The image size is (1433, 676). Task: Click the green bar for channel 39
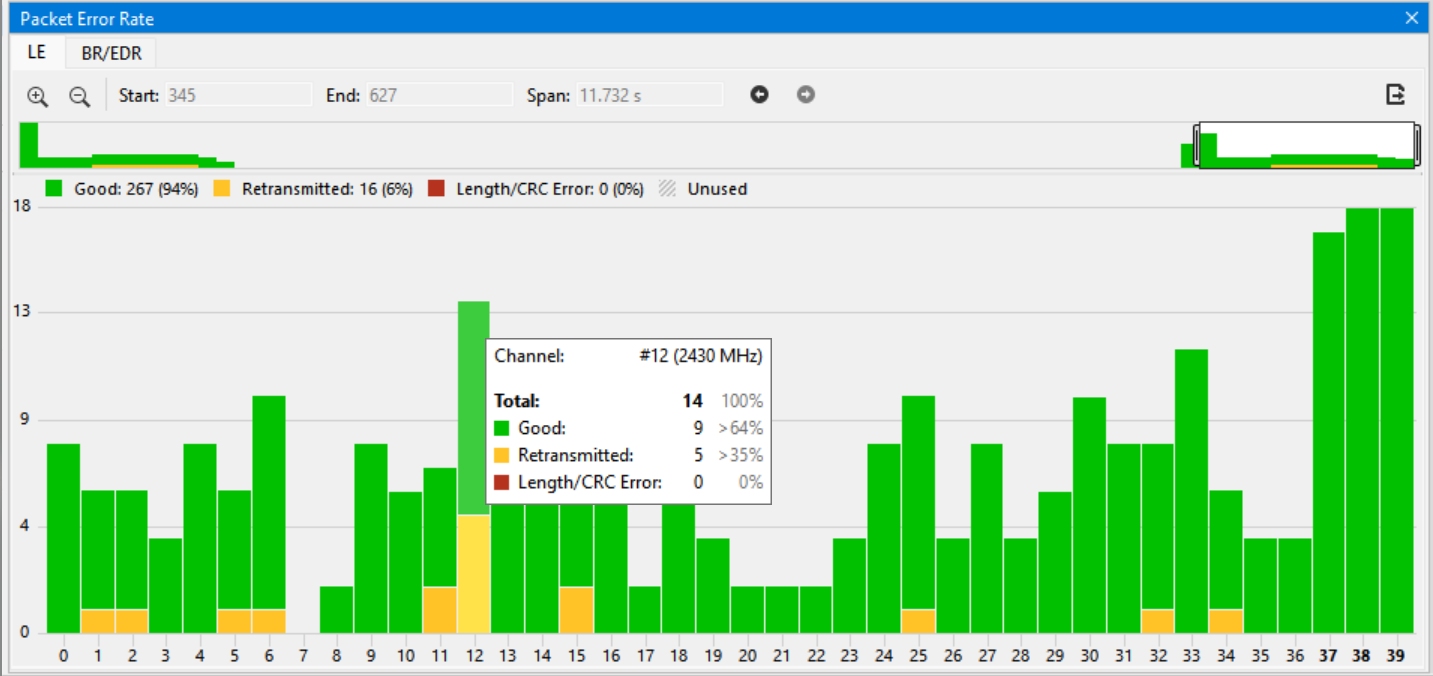1397,420
